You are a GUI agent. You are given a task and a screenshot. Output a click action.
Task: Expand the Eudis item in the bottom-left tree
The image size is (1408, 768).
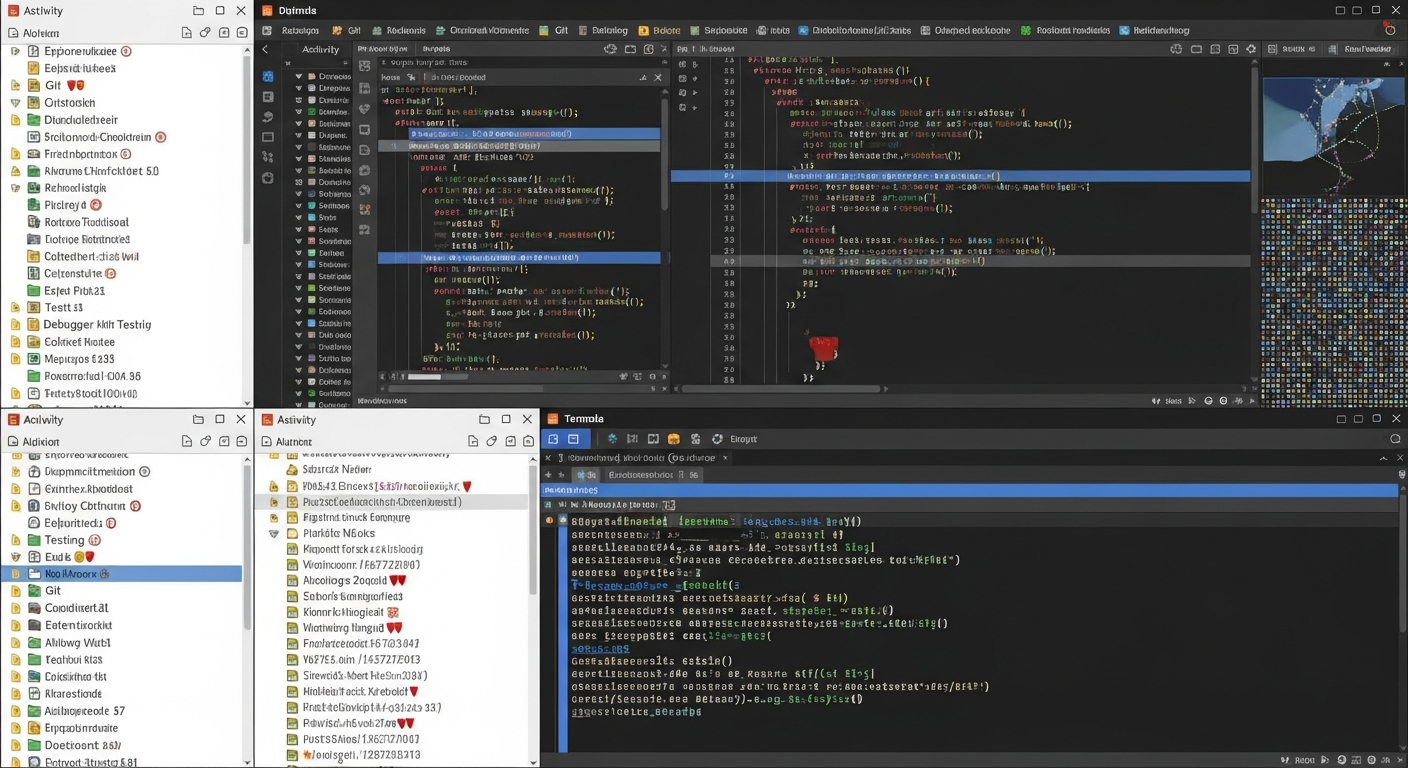click(15, 557)
